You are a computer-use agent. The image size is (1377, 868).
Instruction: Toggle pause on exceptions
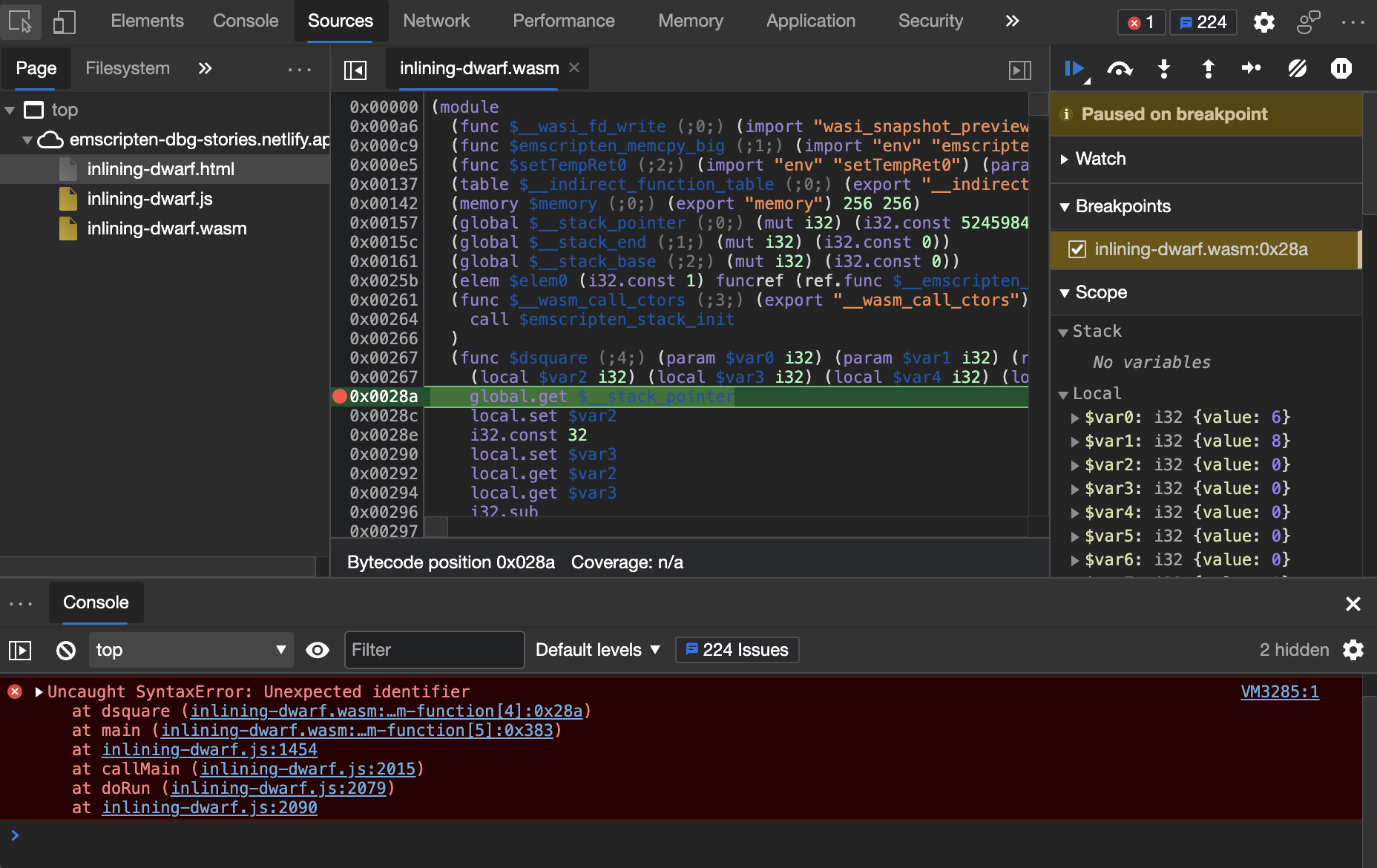coord(1341,68)
